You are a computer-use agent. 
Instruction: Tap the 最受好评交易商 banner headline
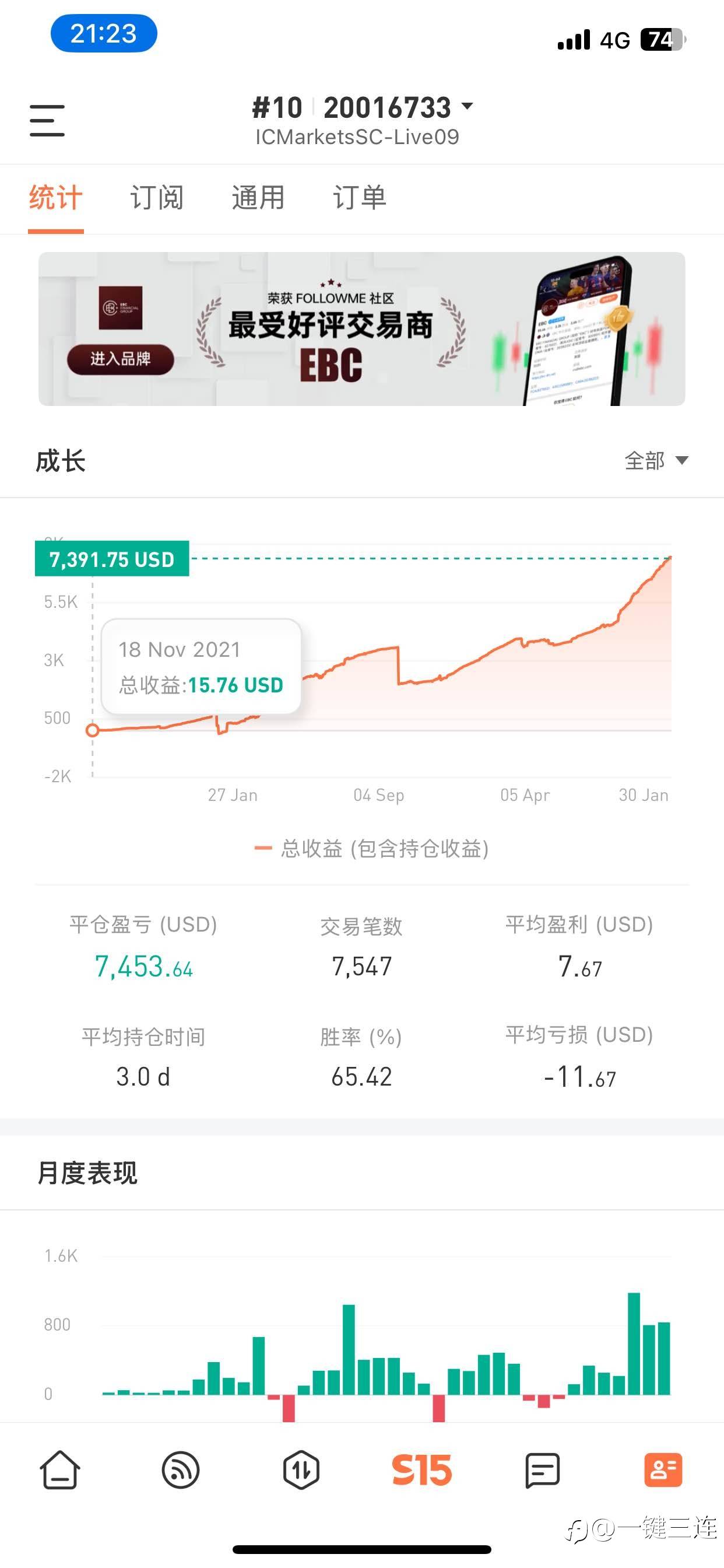click(x=331, y=325)
